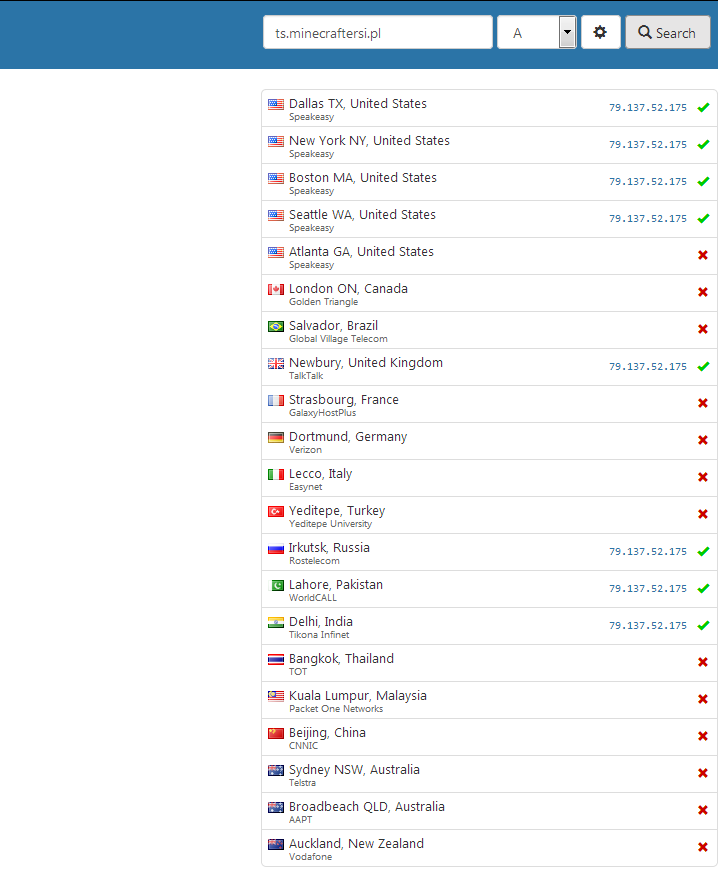The width and height of the screenshot is (718, 872).
Task: Click red X for Sydney NSW
Action: [x=703, y=773]
